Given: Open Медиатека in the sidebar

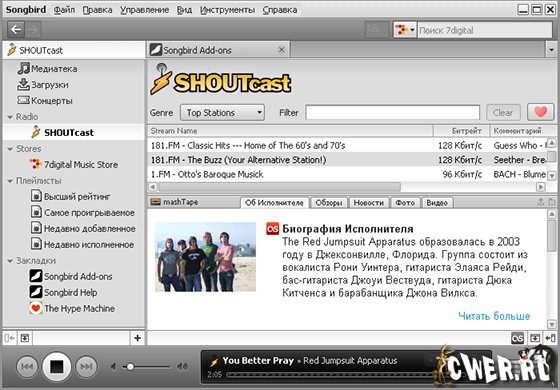Looking at the screenshot, I should [48, 69].
